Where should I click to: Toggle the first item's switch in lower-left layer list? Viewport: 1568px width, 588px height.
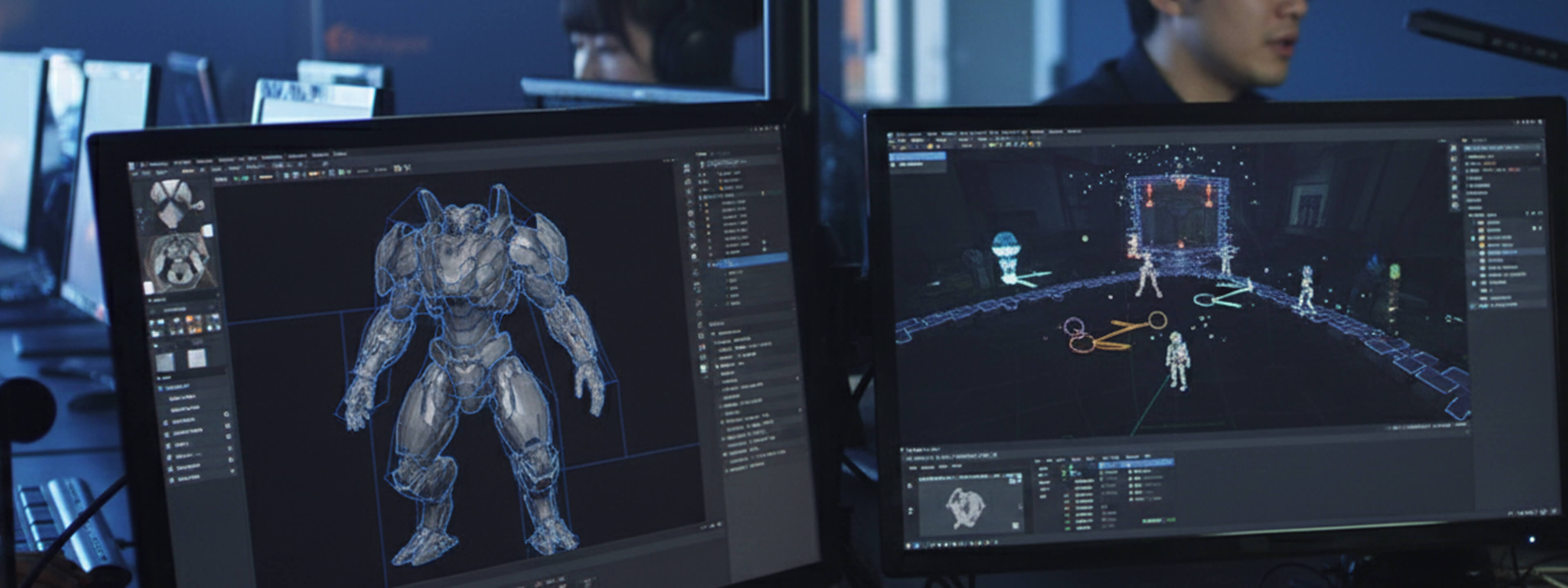(227, 414)
